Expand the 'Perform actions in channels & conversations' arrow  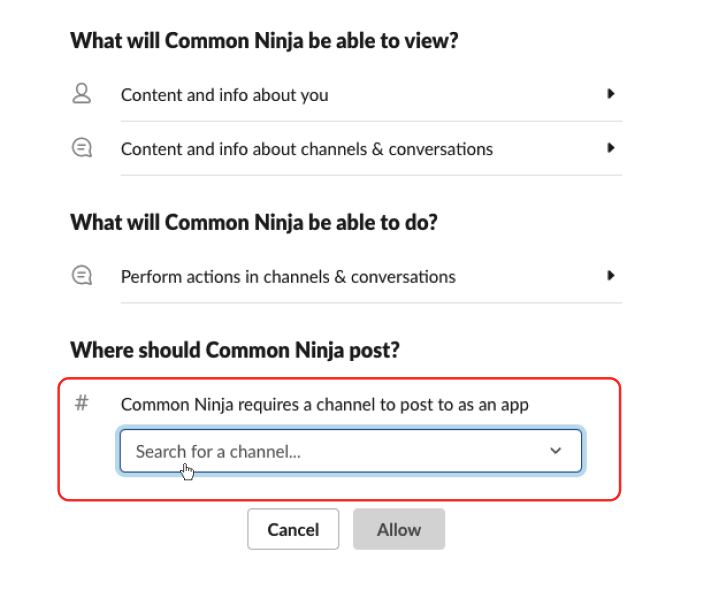[610, 276]
